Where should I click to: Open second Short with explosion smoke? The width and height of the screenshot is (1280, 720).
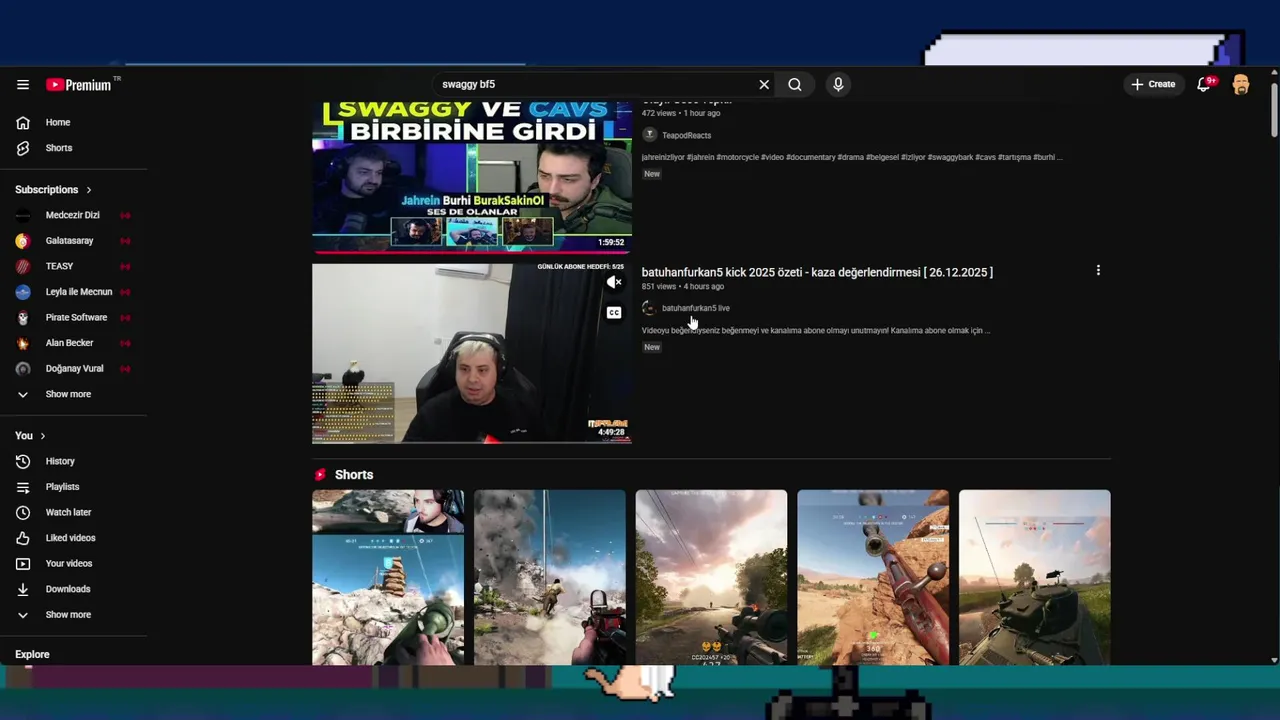click(x=550, y=577)
